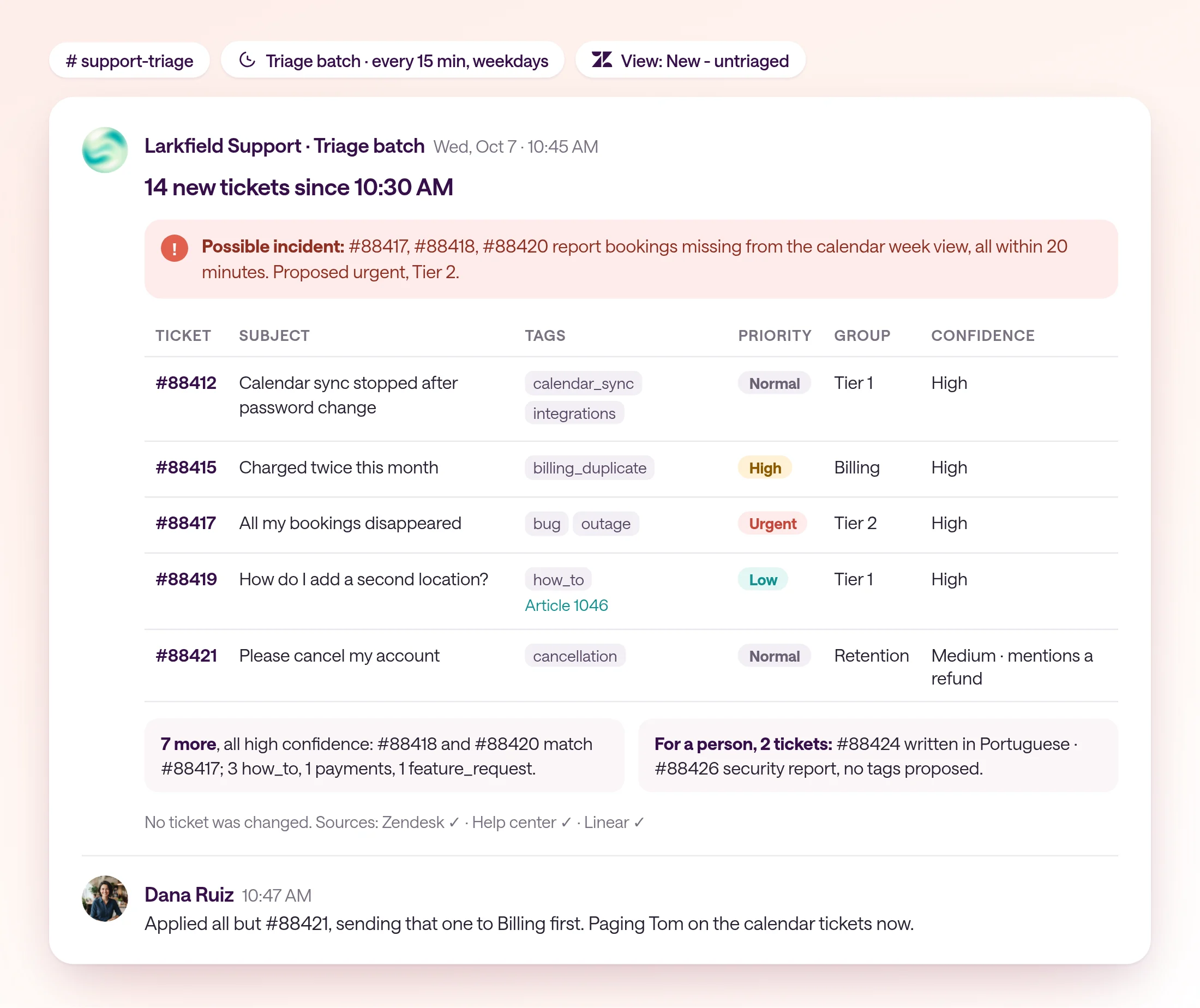Click the Retention group cell
Image resolution: width=1200 pixels, height=1008 pixels.
pos(871,656)
